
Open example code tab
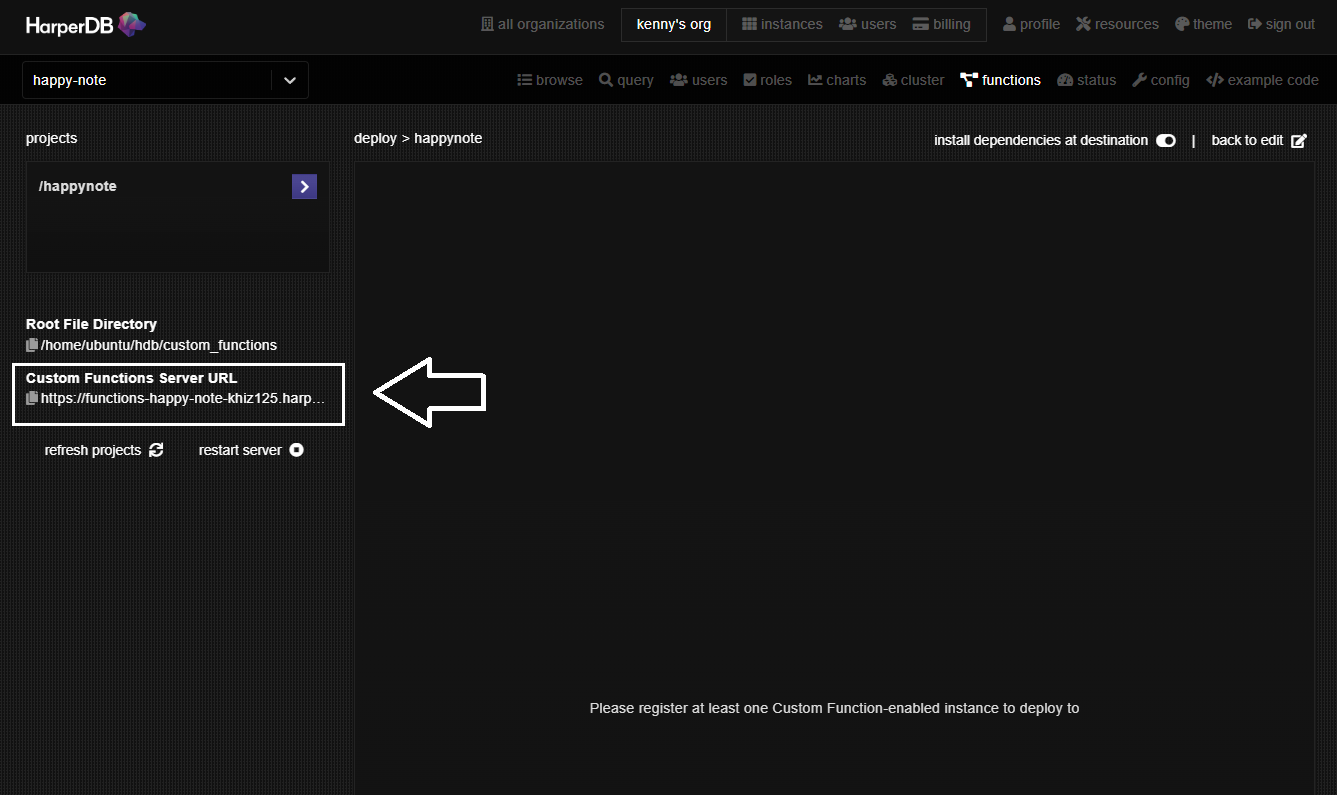point(1263,80)
